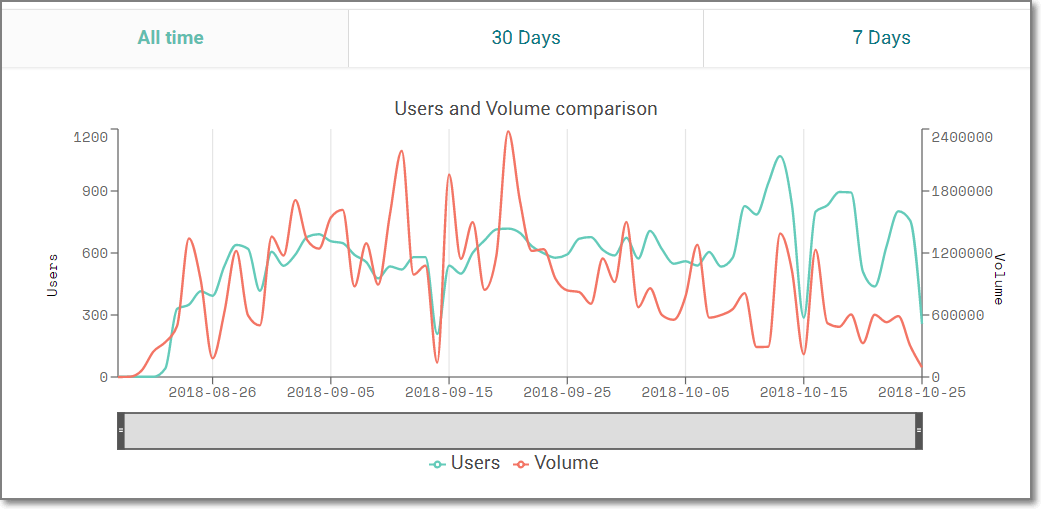This screenshot has width=1041, height=509.
Task: Click the 'Users and Volume comparison' chart title
Action: coord(526,108)
